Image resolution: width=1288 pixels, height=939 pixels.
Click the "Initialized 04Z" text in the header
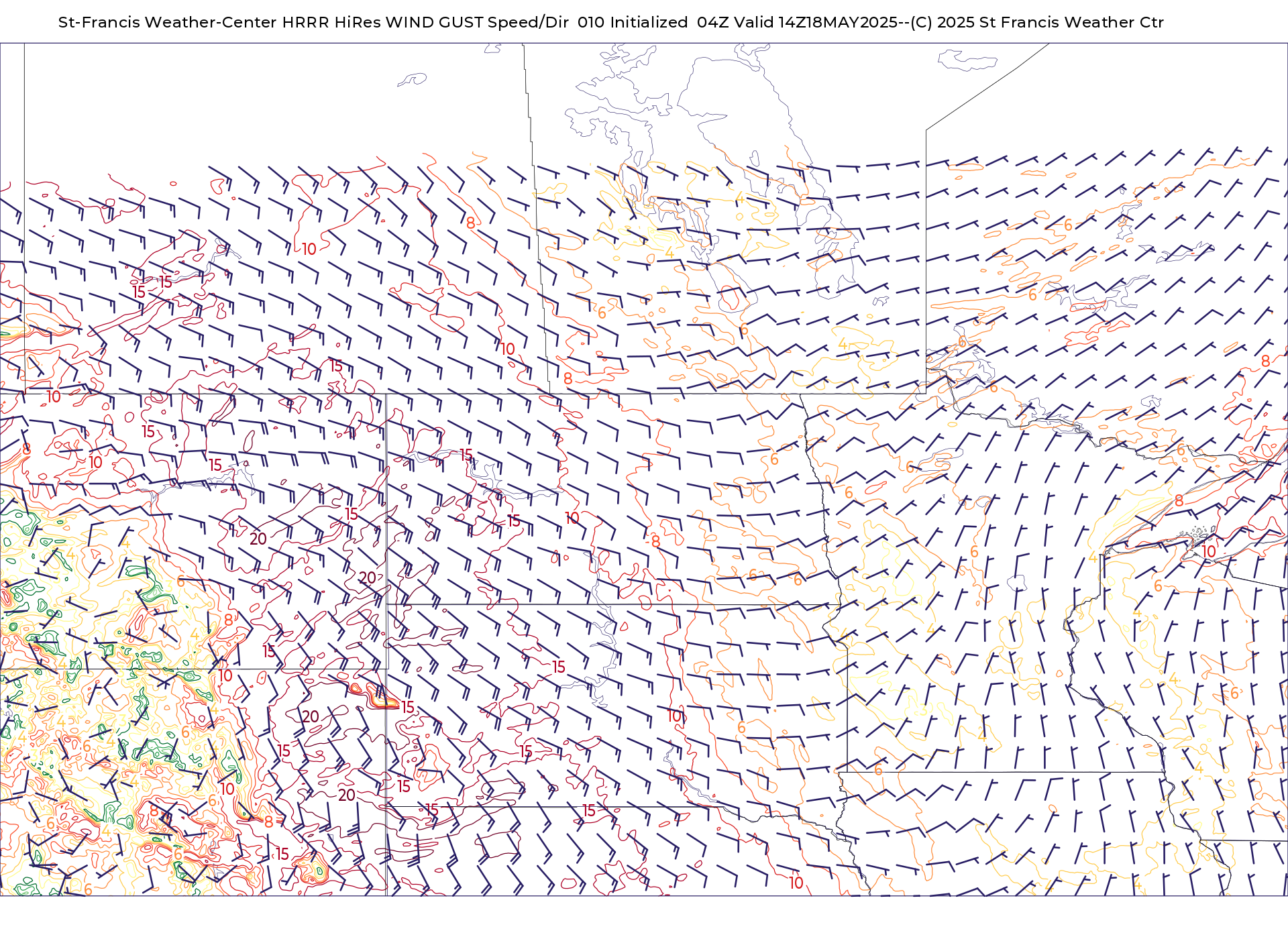tap(669, 22)
